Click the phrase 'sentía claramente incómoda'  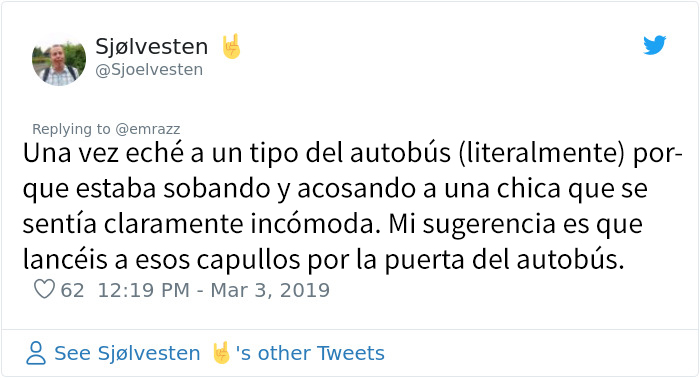pos(198,224)
